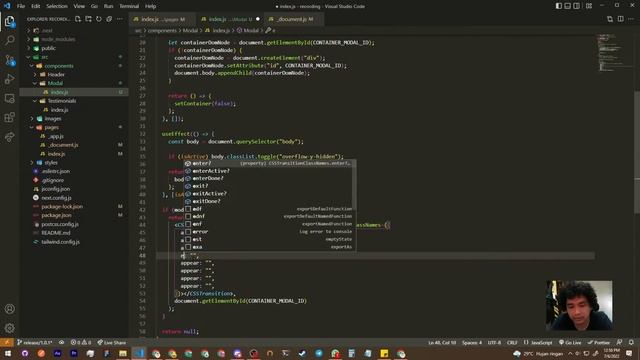This screenshot has width=640, height=360.
Task: Open the Live Share view in activity bar
Action: [10, 137]
